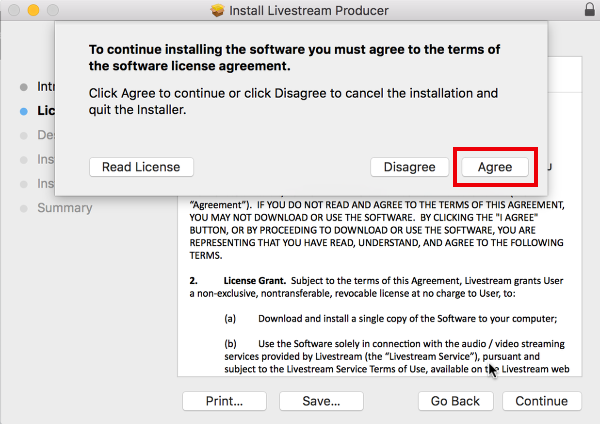Click the 'Click Agree to continue' message text
Screen dimensions: 600x424
tap(293, 101)
